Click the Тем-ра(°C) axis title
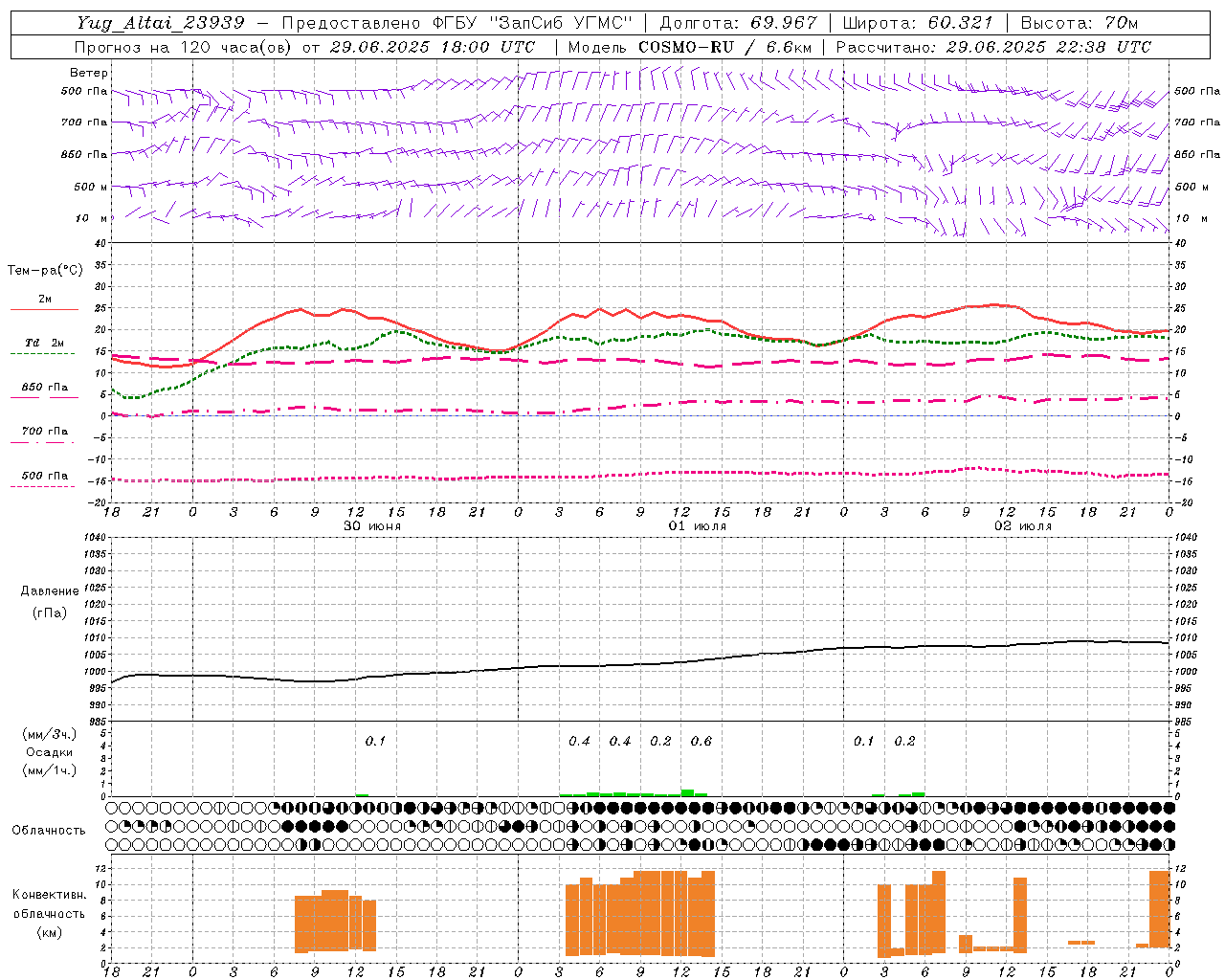The height and width of the screenshot is (980, 1225). pyautogui.click(x=45, y=271)
